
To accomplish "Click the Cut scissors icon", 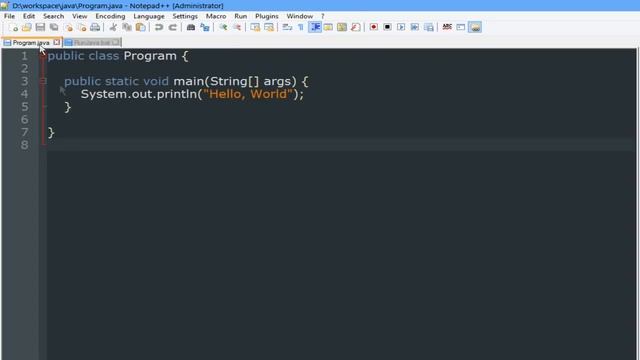I will (113, 27).
